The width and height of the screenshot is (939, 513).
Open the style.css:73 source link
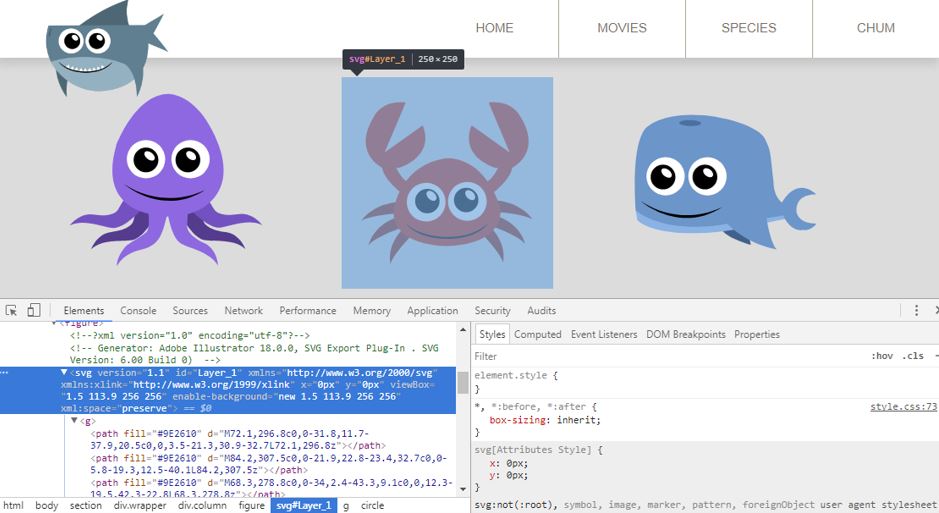click(x=902, y=407)
